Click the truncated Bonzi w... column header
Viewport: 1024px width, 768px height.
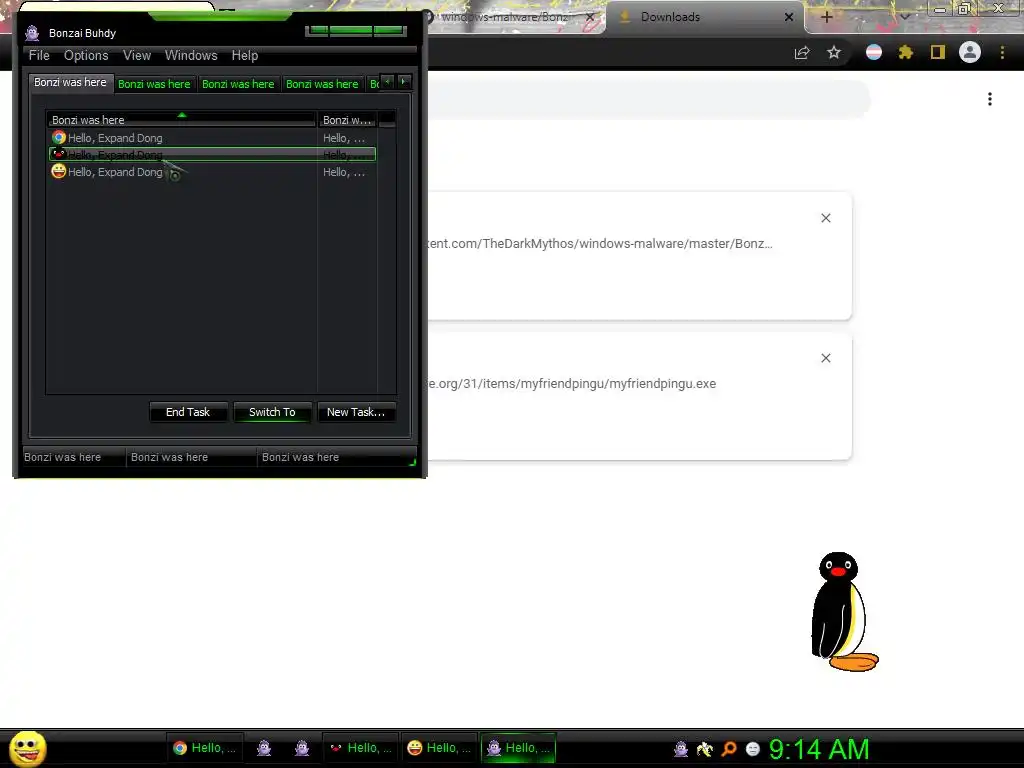(x=347, y=120)
